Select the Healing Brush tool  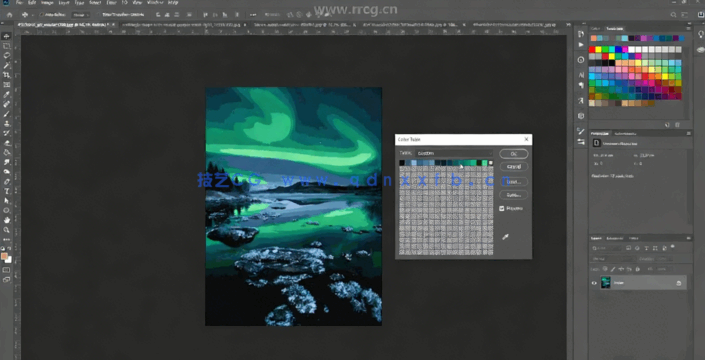pos(6,104)
